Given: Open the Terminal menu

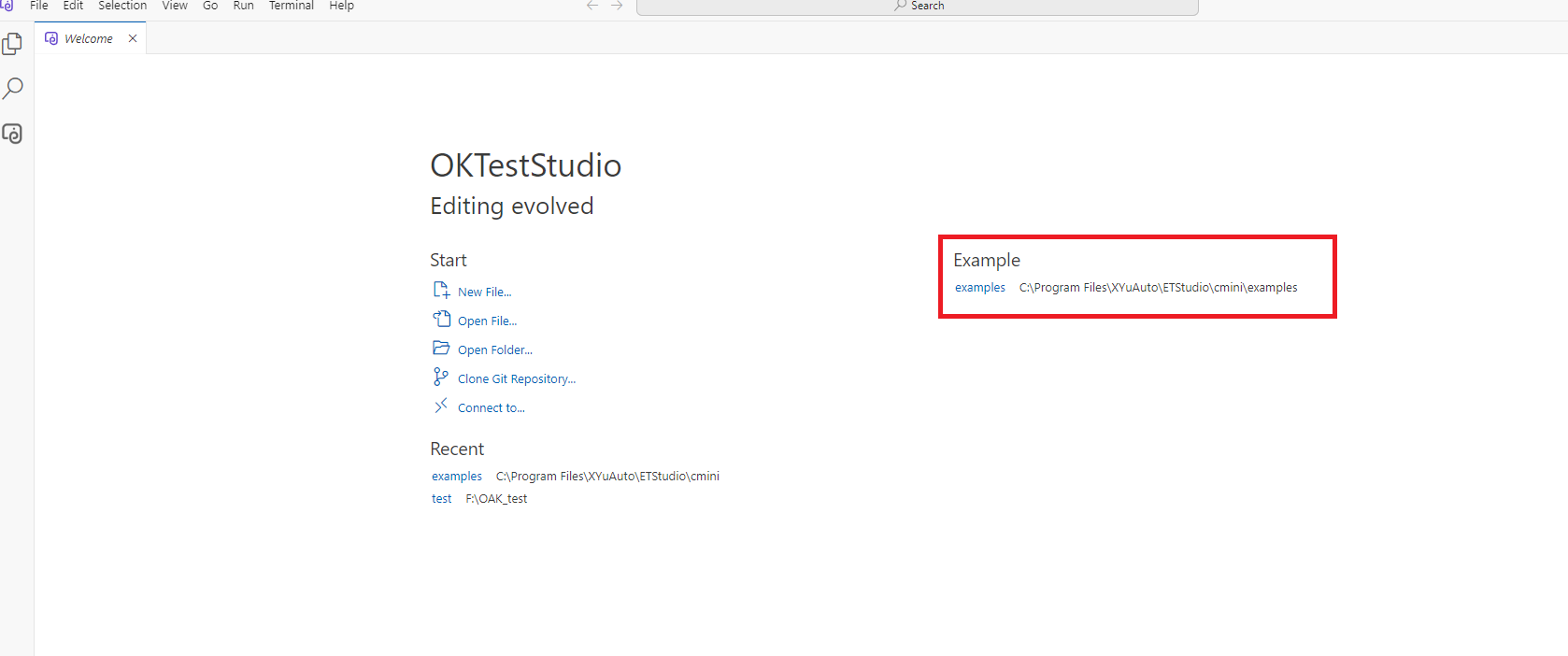Looking at the screenshot, I should click(x=292, y=6).
